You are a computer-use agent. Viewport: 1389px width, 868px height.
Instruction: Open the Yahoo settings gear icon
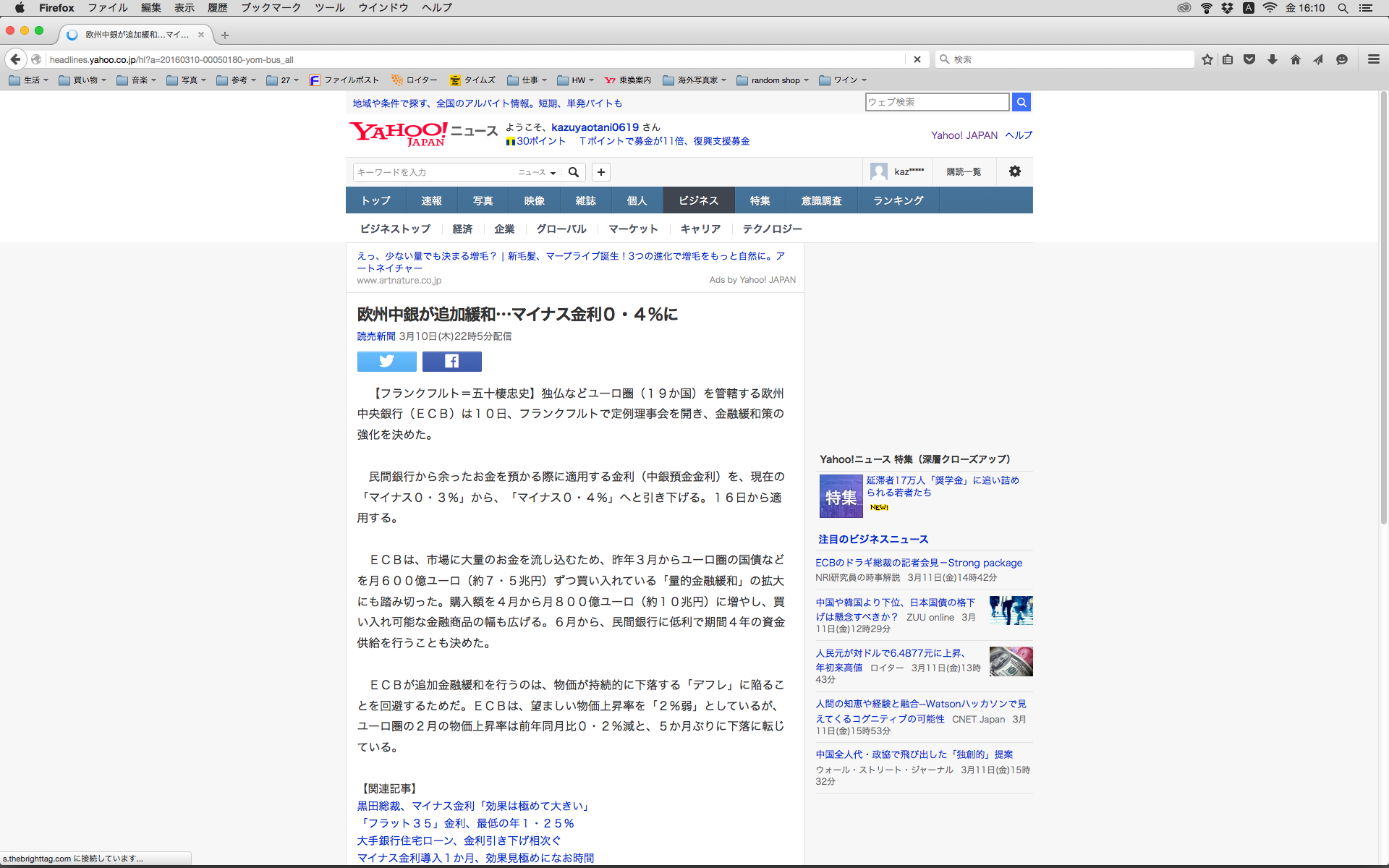[x=1014, y=171]
